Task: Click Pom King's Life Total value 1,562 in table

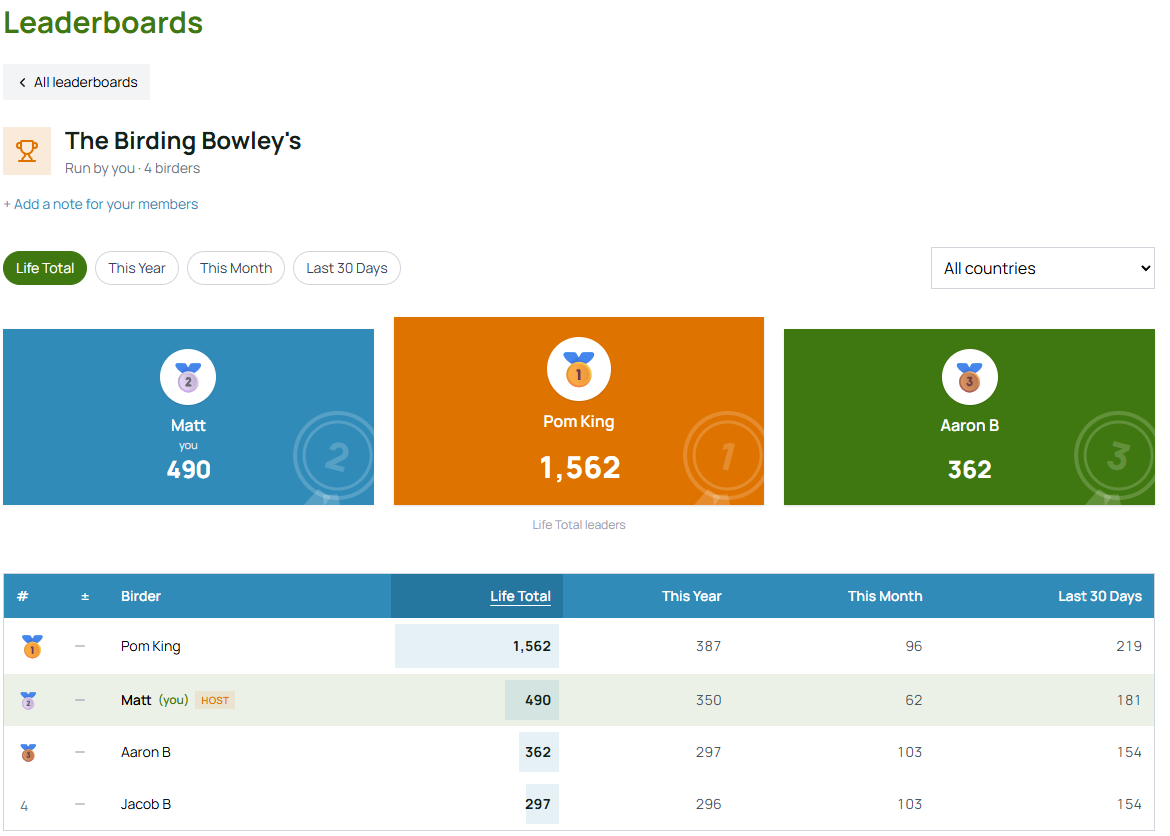Action: coord(532,646)
